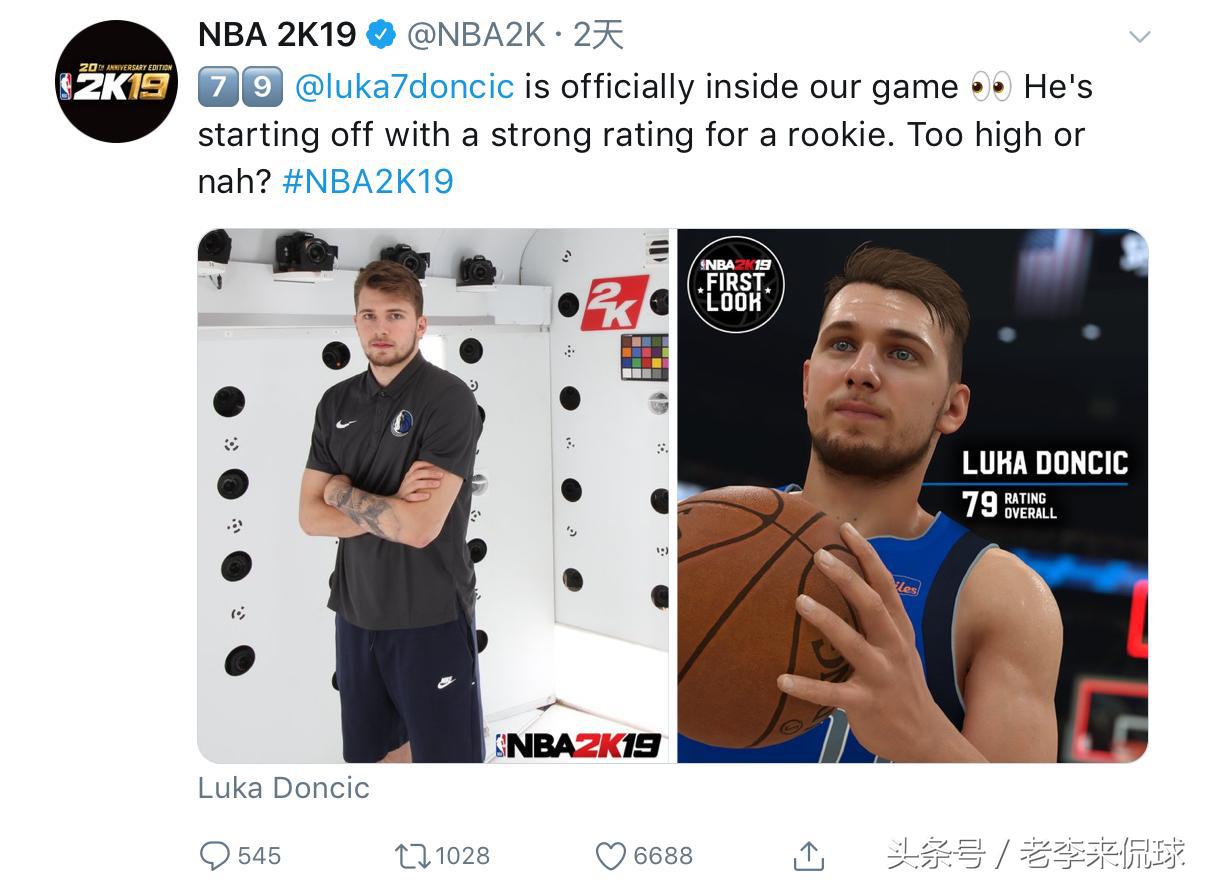The image size is (1206, 883).
Task: Click the NBA 2K19 account name
Action: coord(277,36)
